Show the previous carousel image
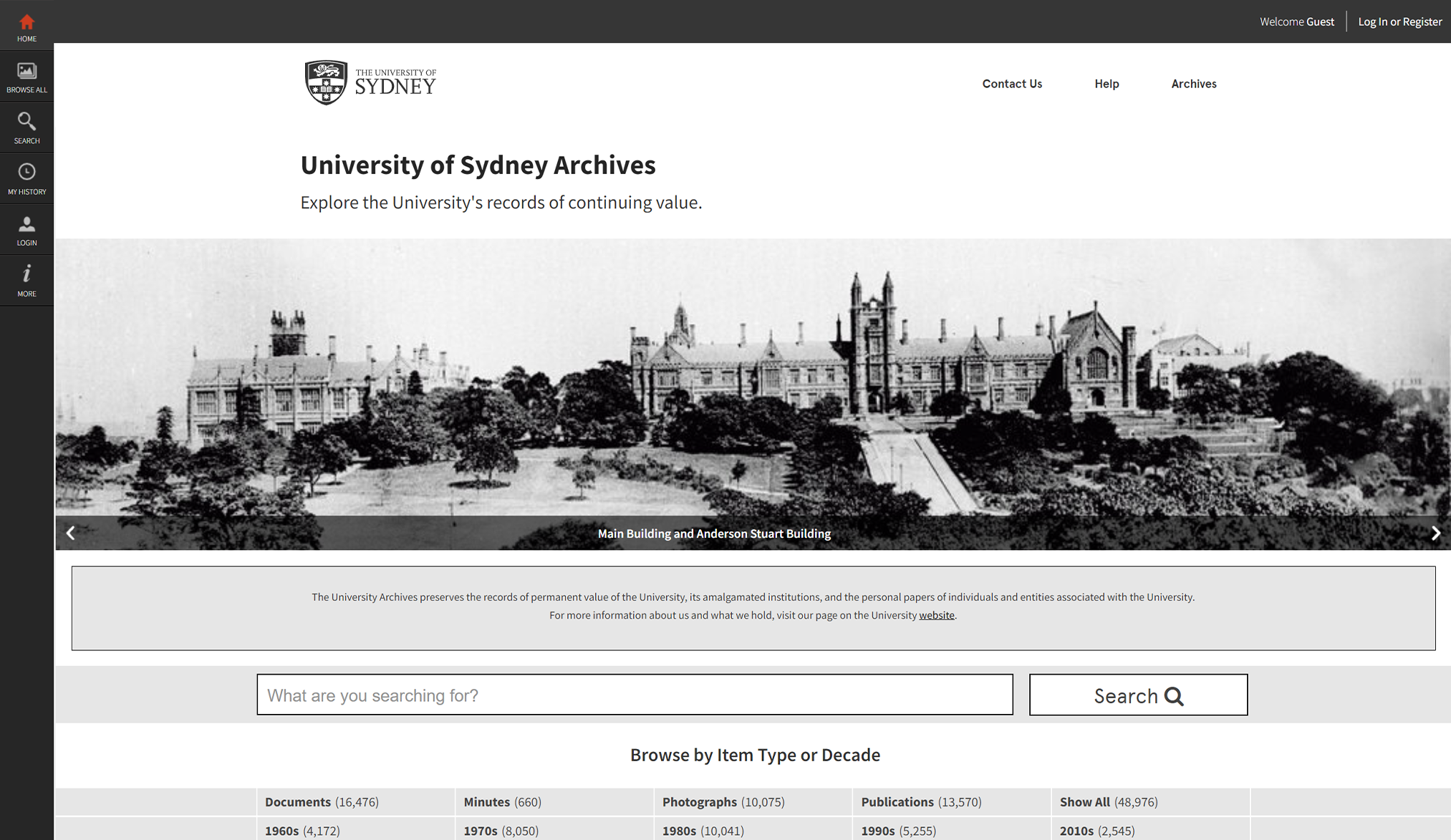 pos(70,533)
